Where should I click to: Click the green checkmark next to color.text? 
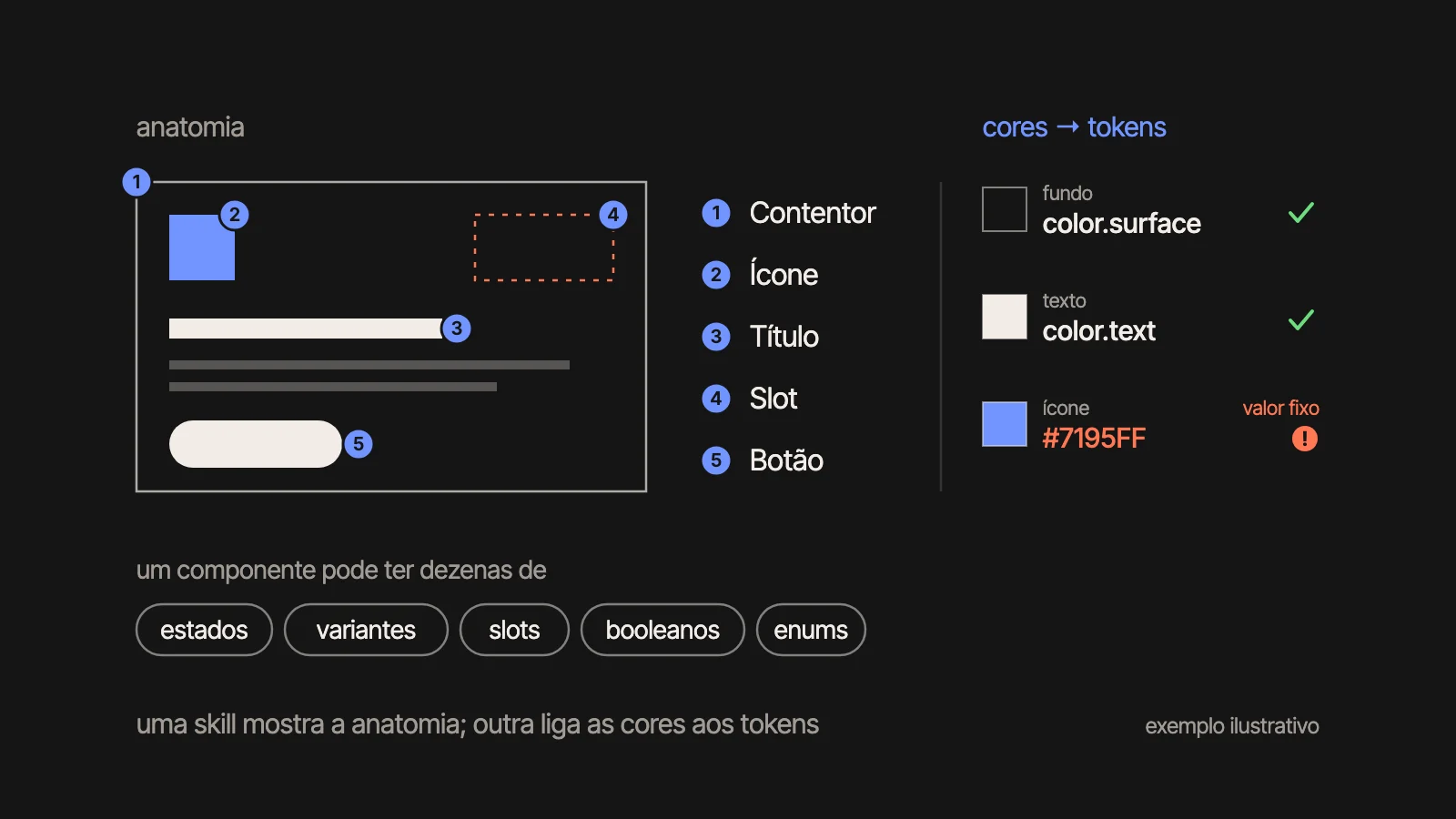click(1301, 320)
